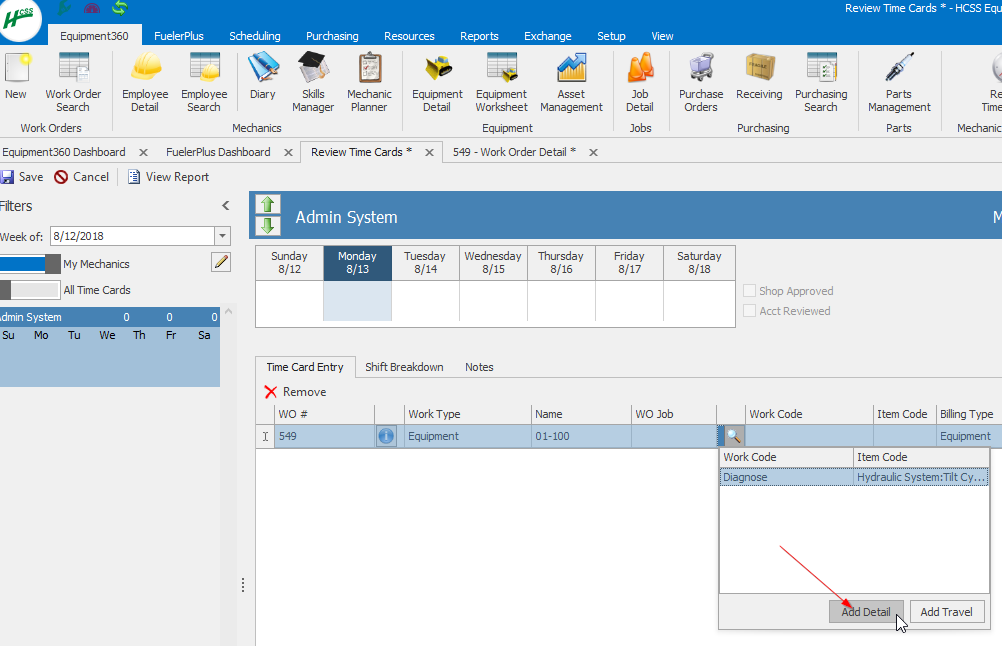Open Purchasing Search
The width and height of the screenshot is (1002, 646).
[x=821, y=82]
